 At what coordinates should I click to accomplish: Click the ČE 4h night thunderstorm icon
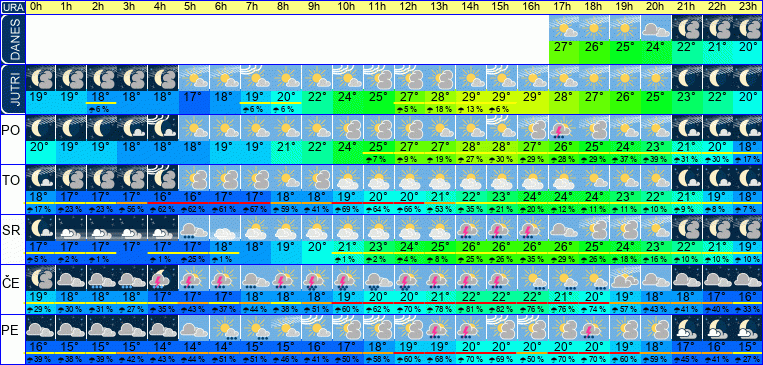pyautogui.click(x=164, y=278)
